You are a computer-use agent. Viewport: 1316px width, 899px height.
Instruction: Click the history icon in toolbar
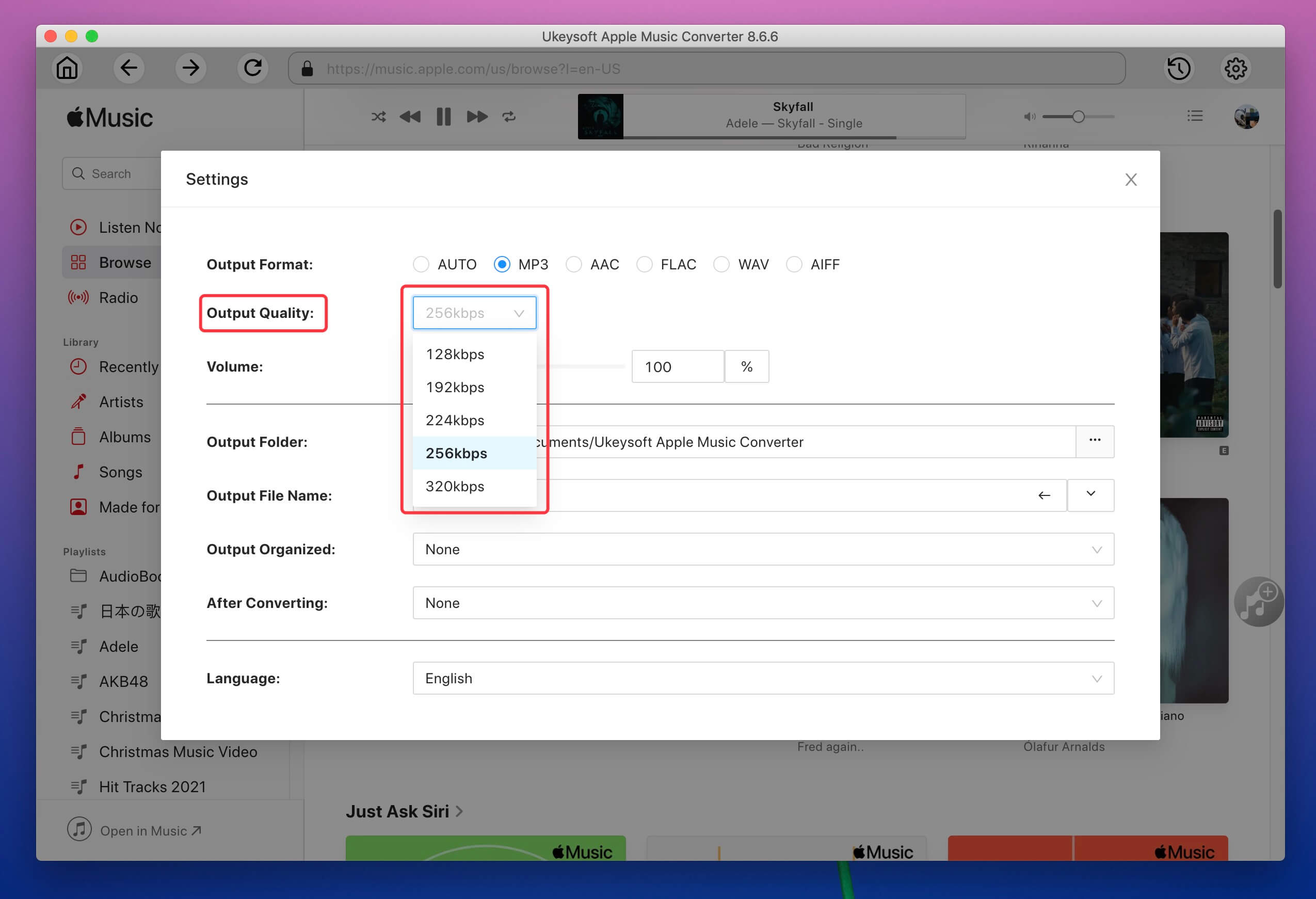[1179, 68]
